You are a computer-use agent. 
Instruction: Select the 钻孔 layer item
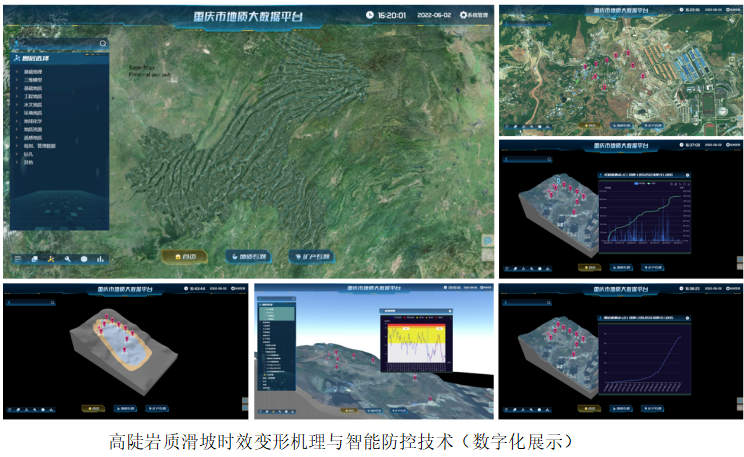29,155
